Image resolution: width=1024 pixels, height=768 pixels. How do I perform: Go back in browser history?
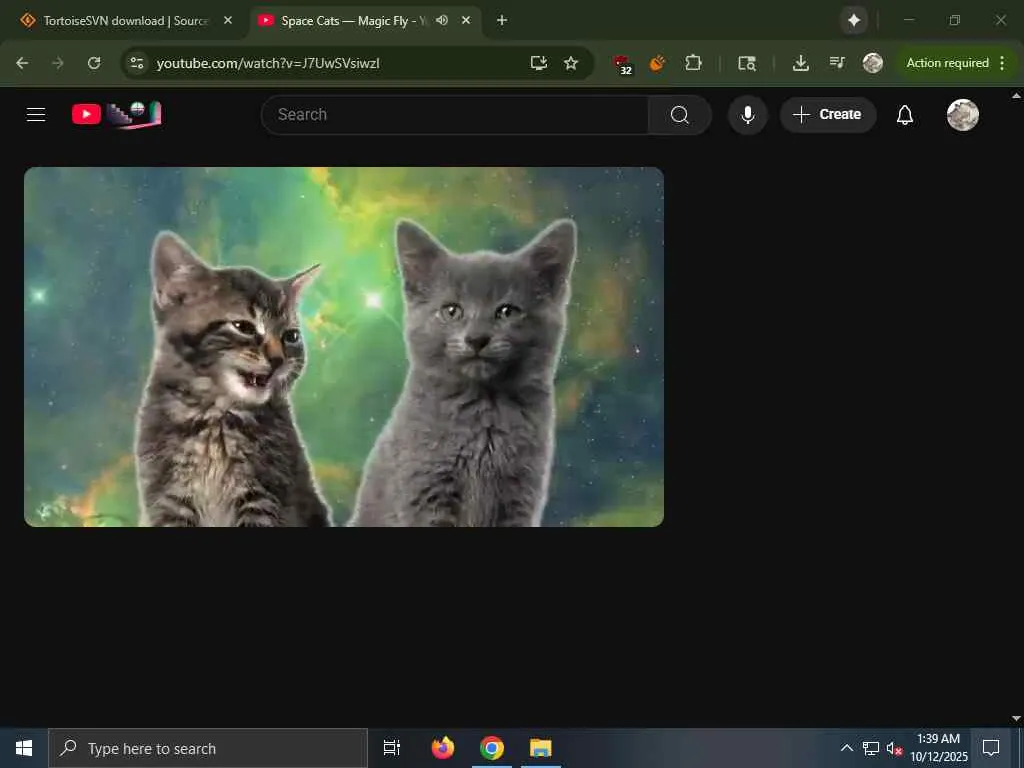click(x=22, y=63)
